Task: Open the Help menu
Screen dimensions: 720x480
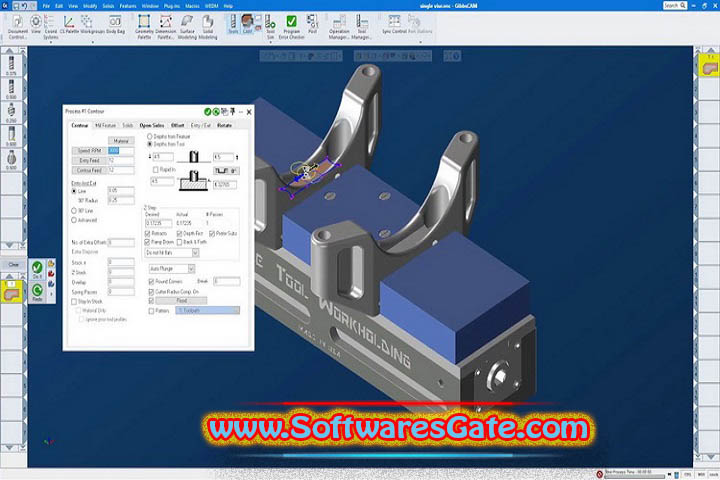Action: [228, 6]
